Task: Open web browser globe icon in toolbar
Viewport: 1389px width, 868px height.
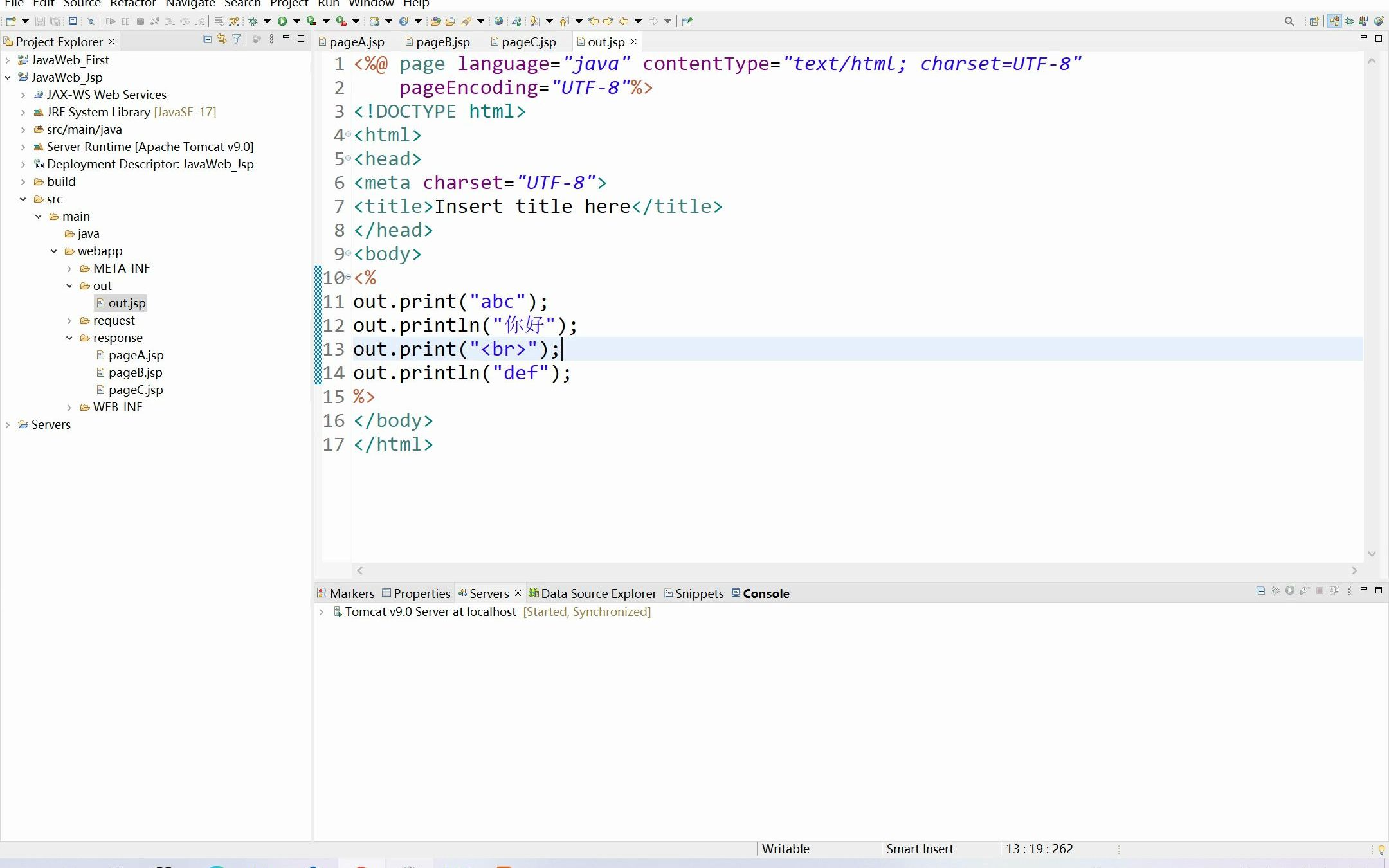Action: point(498,21)
